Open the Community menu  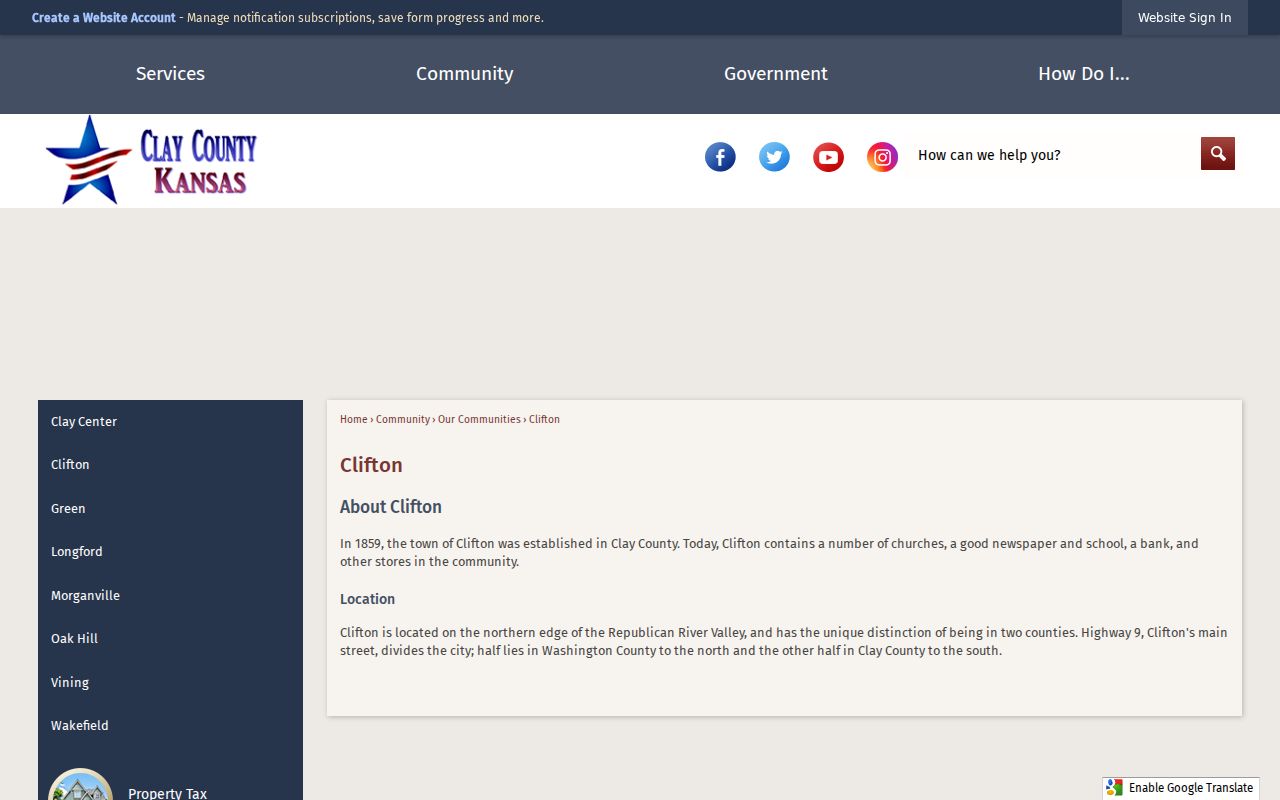point(465,74)
